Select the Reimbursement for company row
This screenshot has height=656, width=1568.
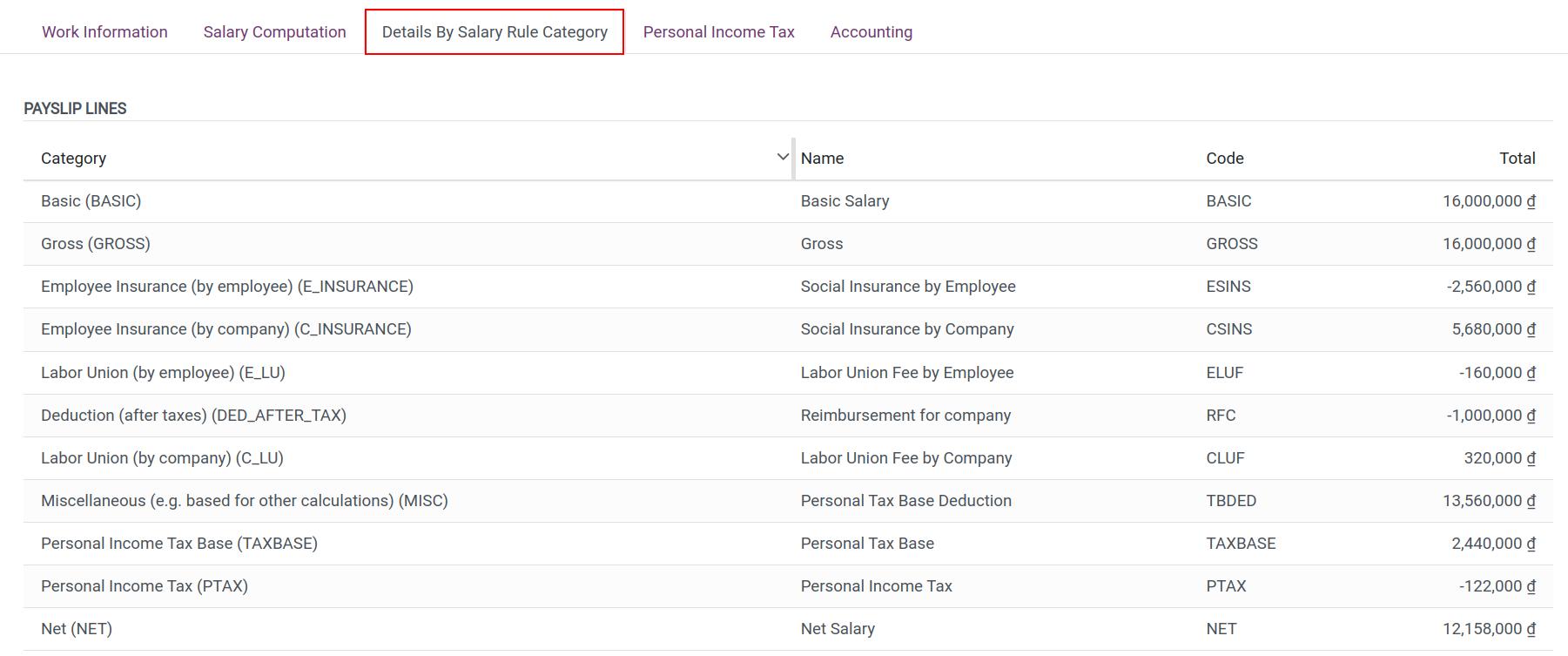coord(906,415)
